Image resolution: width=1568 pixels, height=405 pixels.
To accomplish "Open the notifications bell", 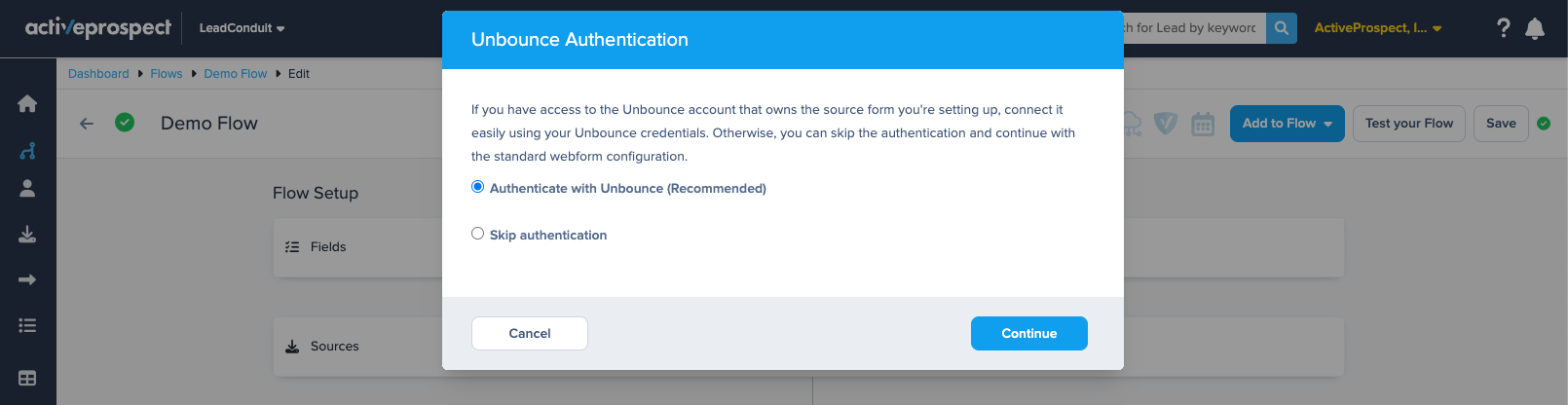I will pyautogui.click(x=1535, y=28).
